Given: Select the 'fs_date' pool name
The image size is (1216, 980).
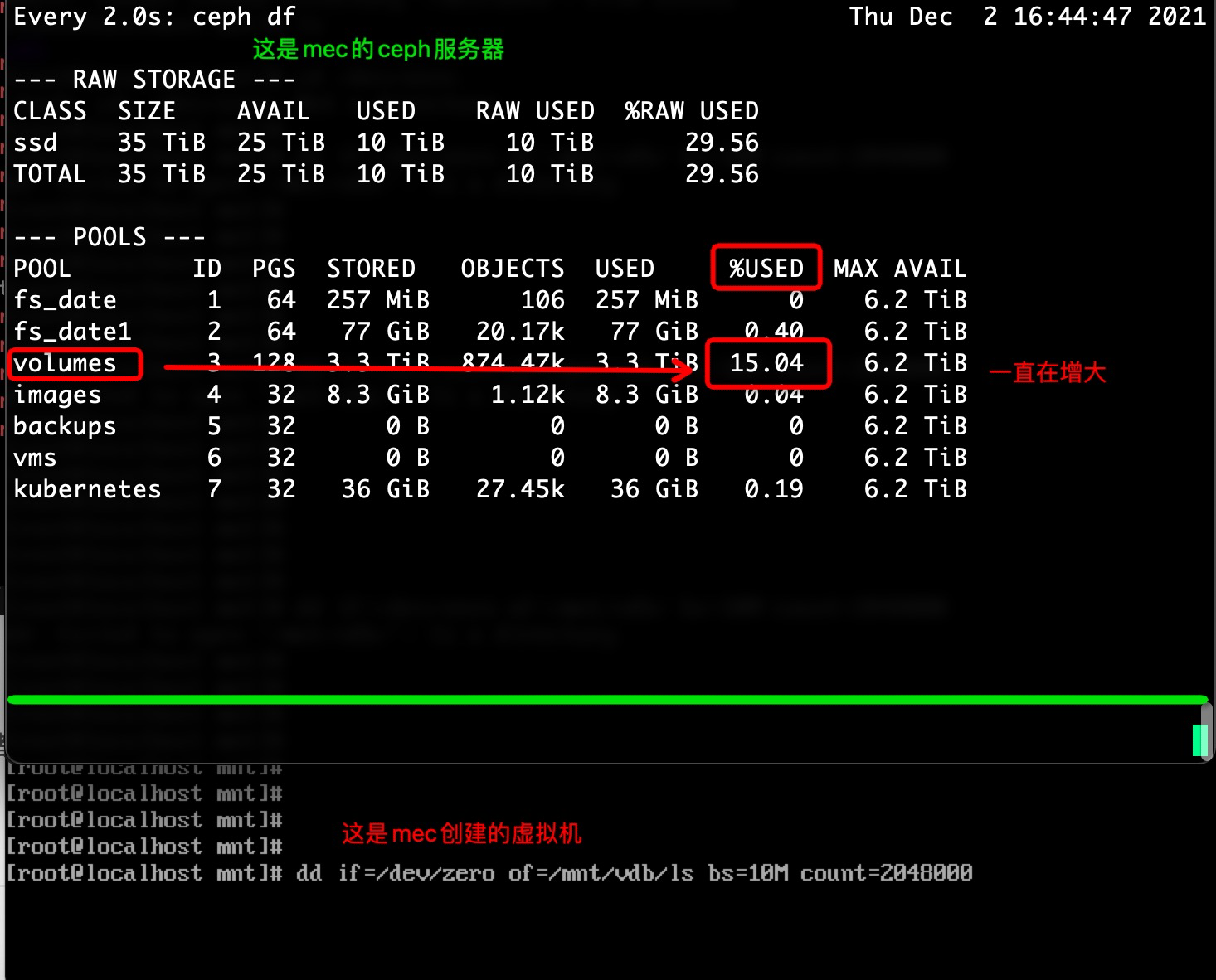Looking at the screenshot, I should click(x=65, y=300).
